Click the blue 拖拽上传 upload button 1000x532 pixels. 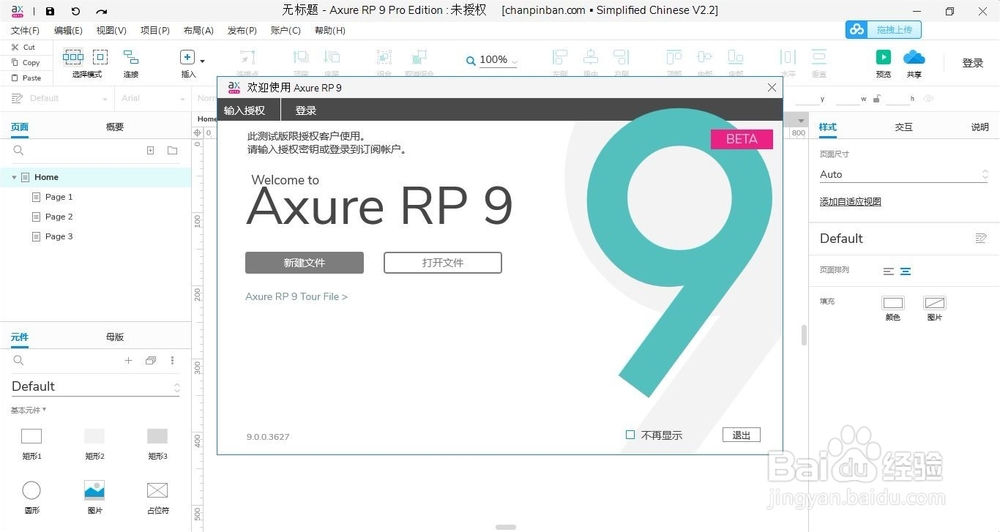tap(883, 29)
